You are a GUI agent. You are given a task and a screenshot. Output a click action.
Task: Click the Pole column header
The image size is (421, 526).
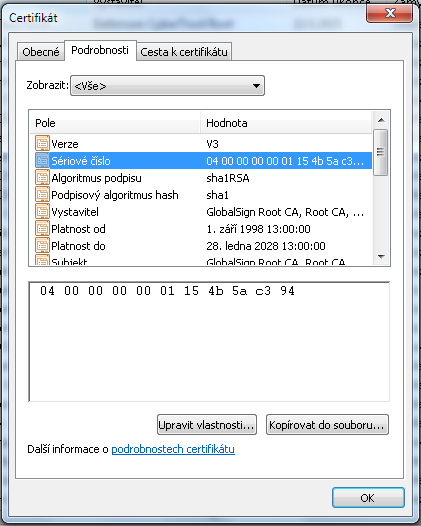(x=115, y=123)
